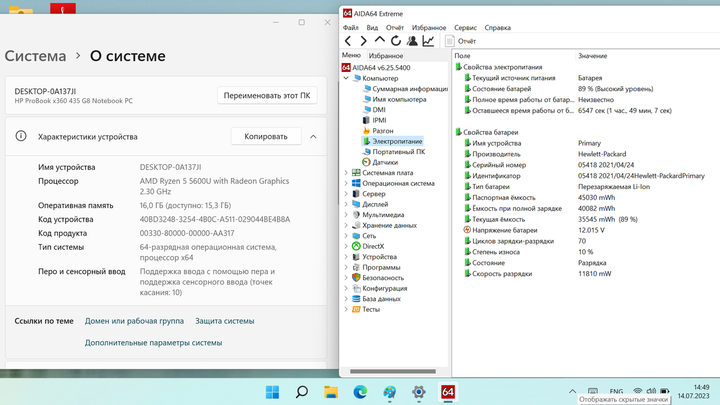Go up one level in AIDA64 toolbar
Image resolution: width=720 pixels, height=405 pixels.
379,41
